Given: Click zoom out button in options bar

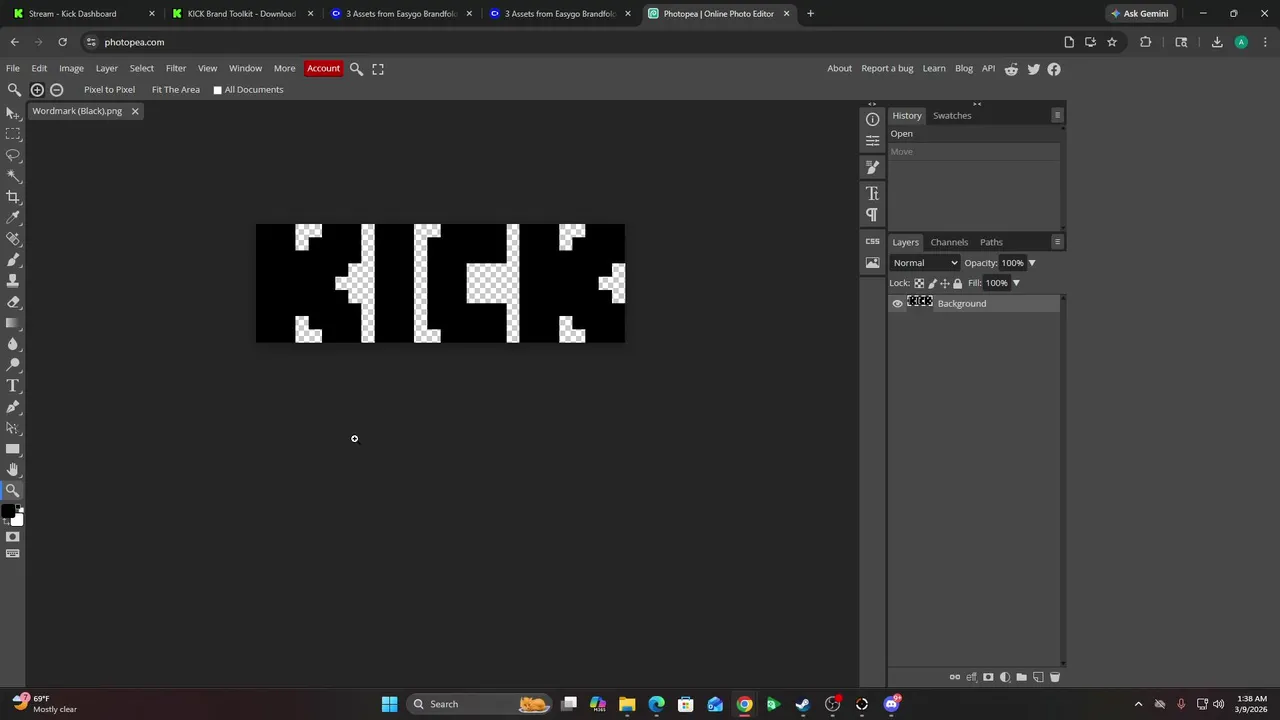Looking at the screenshot, I should pyautogui.click(x=57, y=90).
